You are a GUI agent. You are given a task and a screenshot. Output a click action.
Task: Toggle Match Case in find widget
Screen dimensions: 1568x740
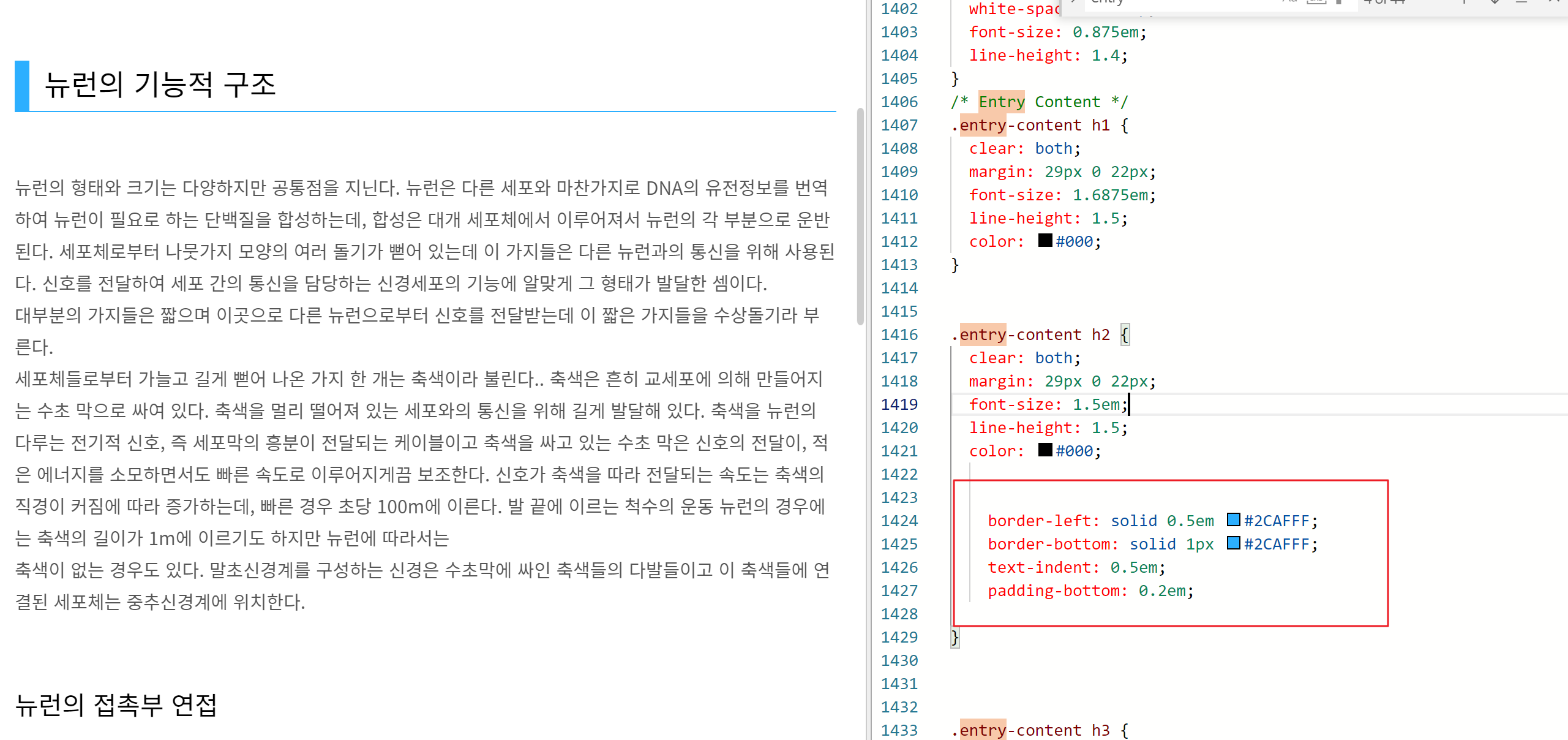pyautogui.click(x=1289, y=2)
